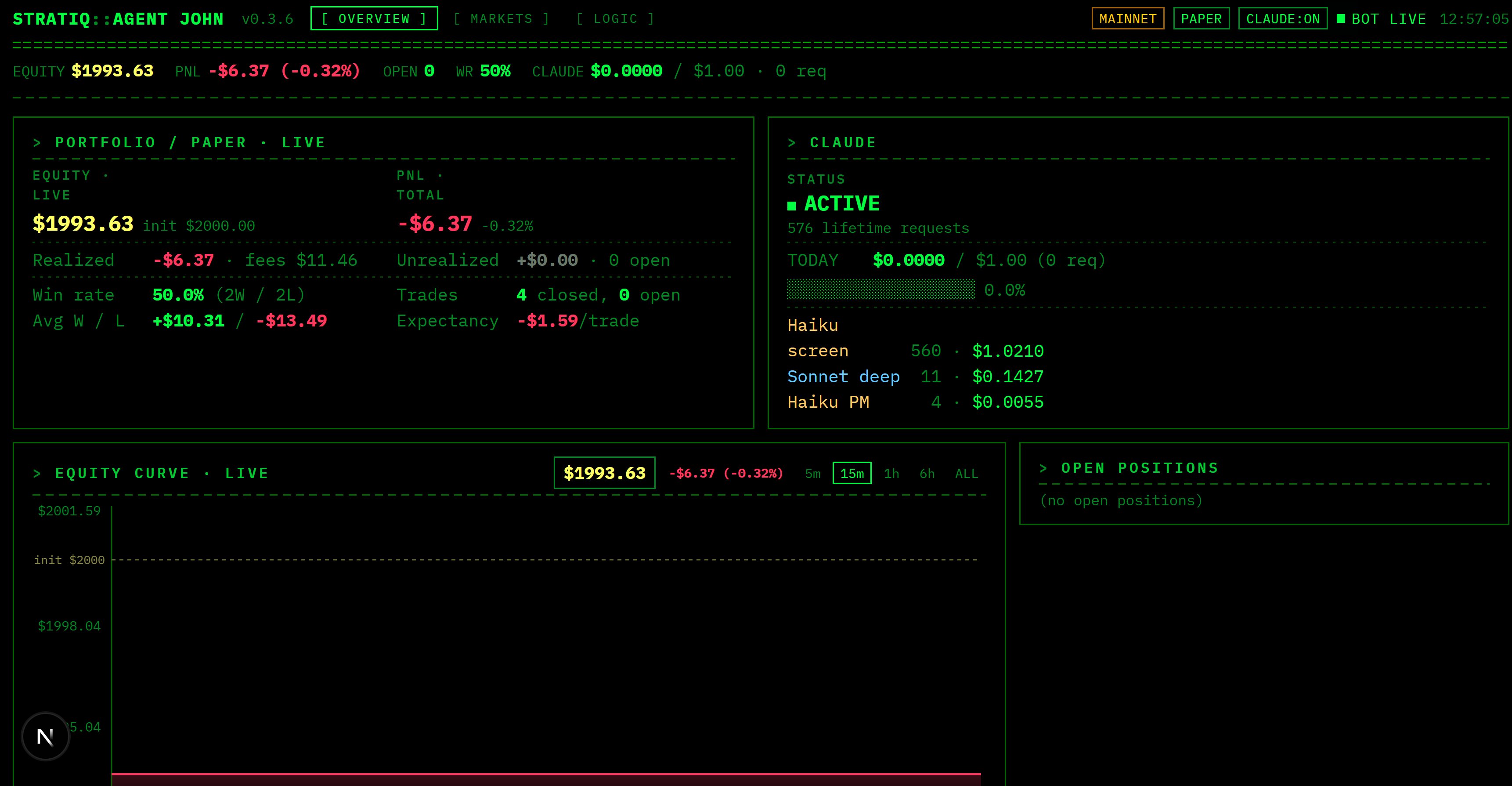This screenshot has width=1512, height=786.
Task: Click the portfolio panel -$6.37 total PNL
Action: [x=435, y=224]
